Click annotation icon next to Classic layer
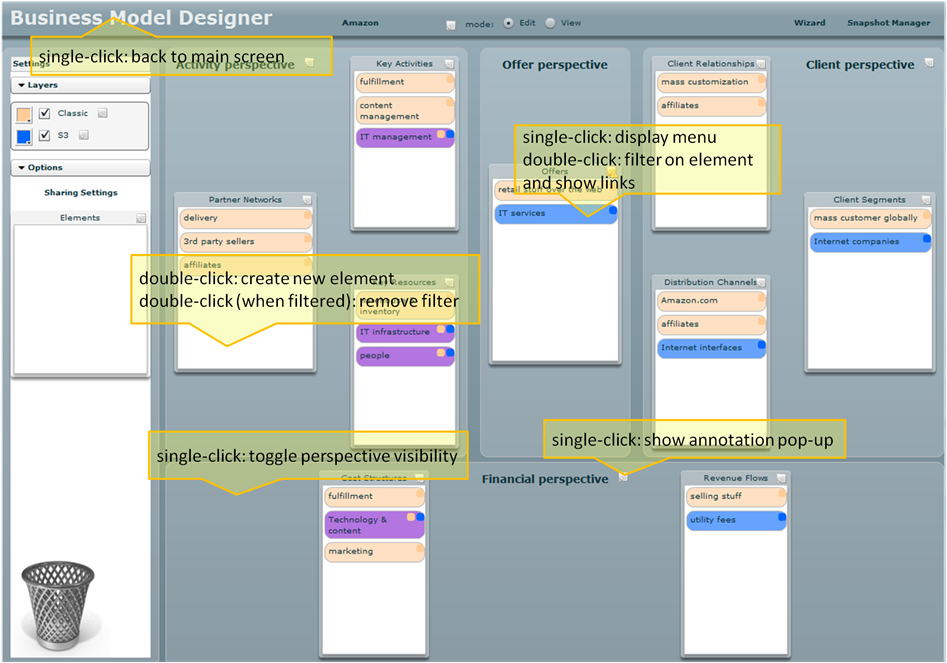Image resolution: width=947 pixels, height=663 pixels. coord(103,113)
